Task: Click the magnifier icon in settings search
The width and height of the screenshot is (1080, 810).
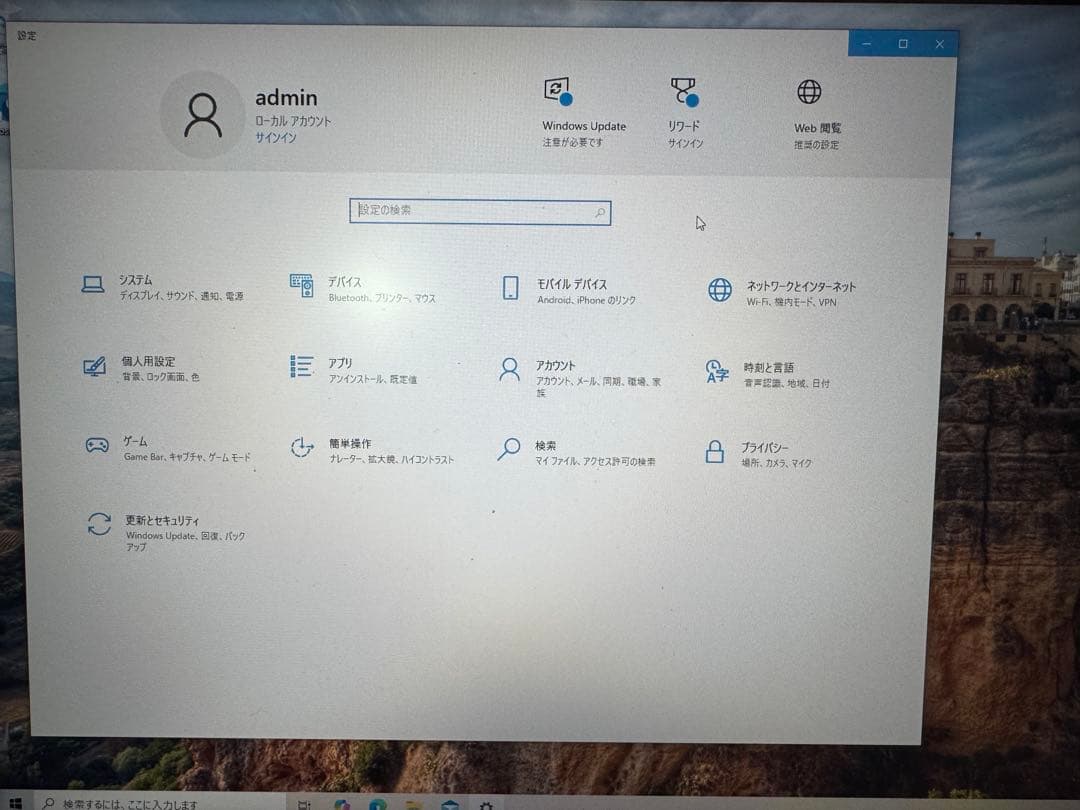Action: [x=600, y=213]
